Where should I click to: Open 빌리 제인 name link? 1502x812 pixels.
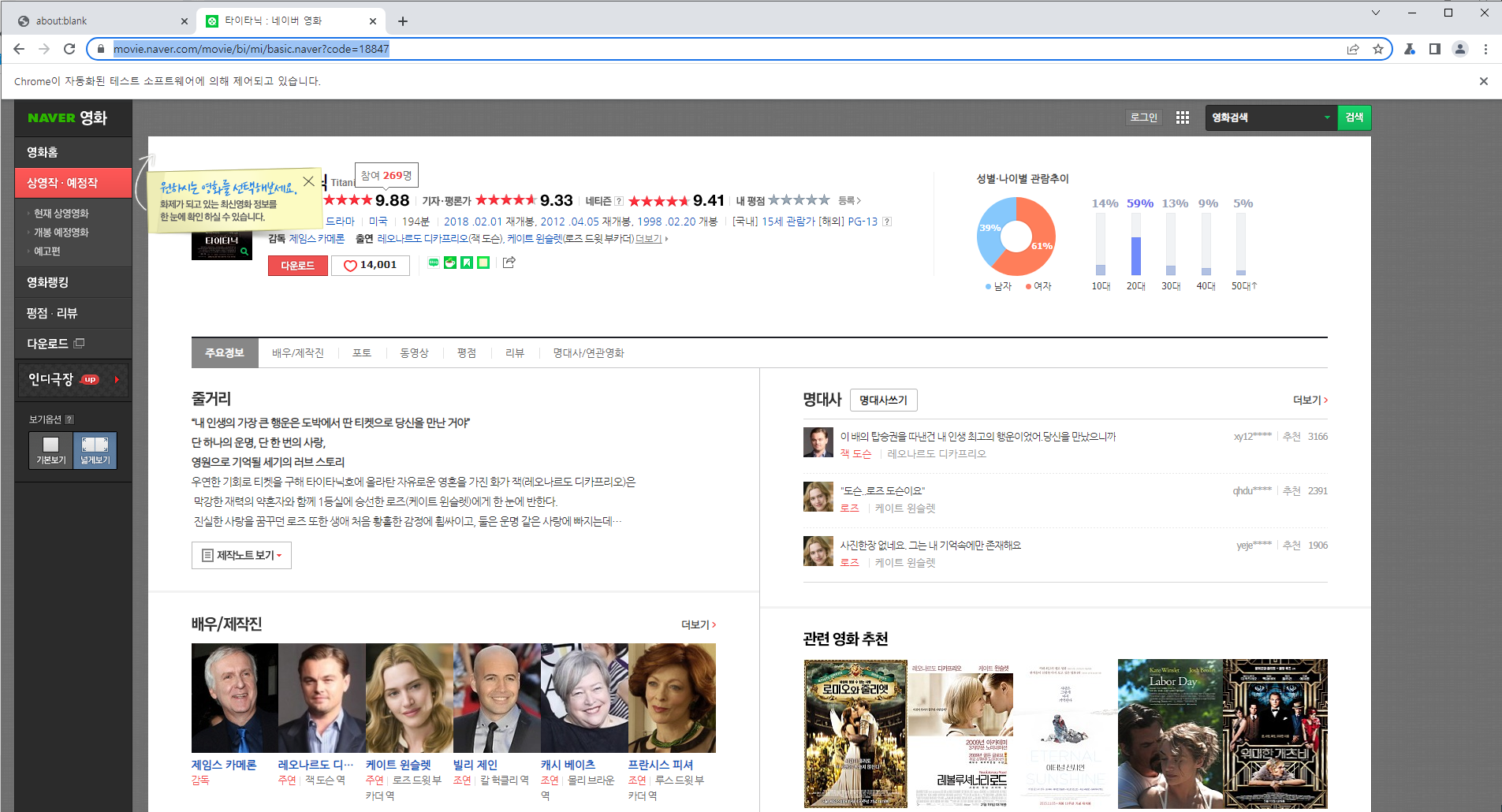[475, 765]
